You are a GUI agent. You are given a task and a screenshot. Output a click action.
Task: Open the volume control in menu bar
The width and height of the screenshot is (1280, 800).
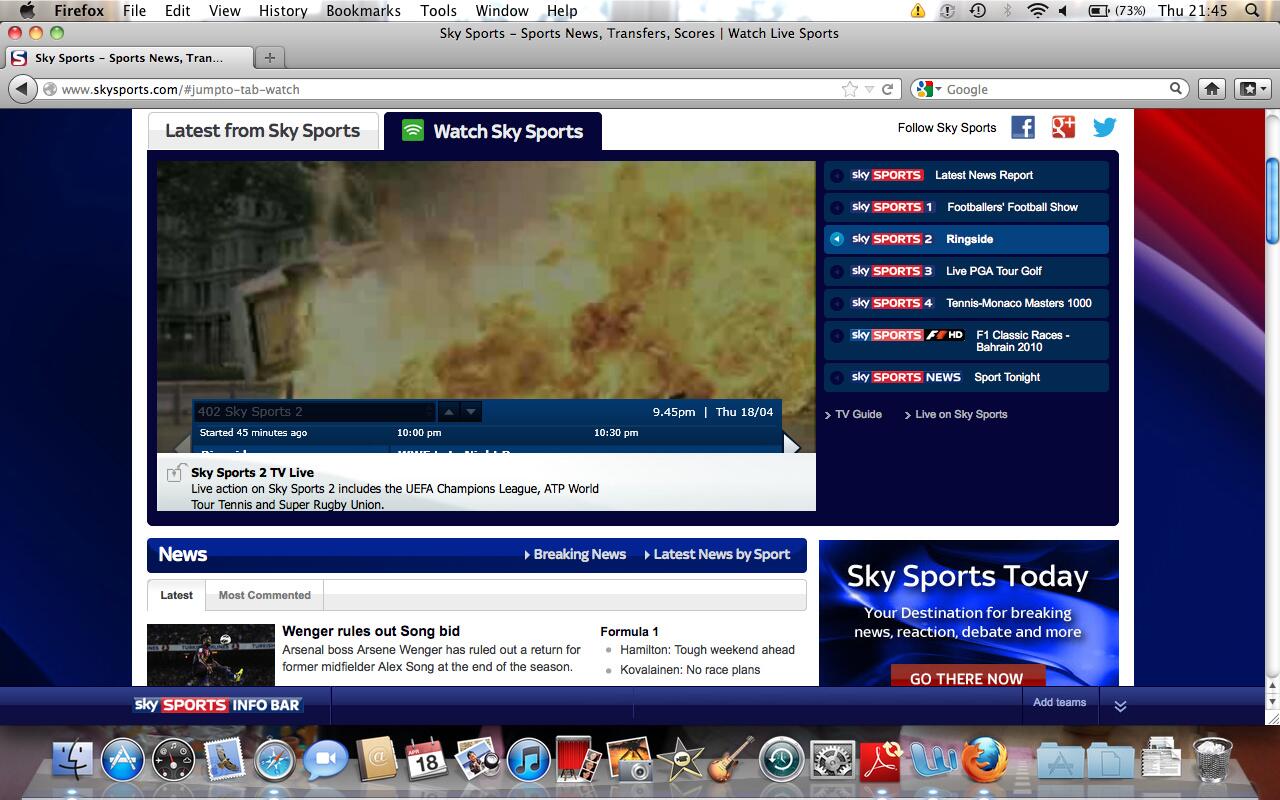[x=1063, y=11]
